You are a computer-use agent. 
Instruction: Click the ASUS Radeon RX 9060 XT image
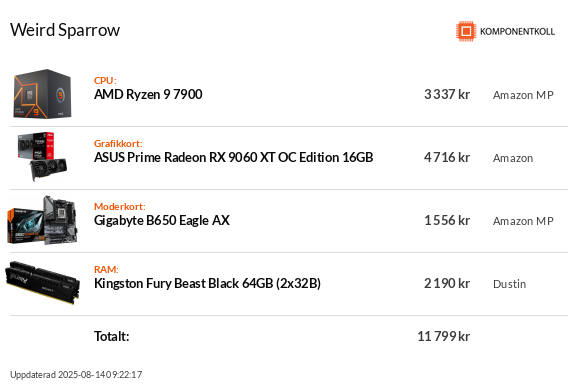(42, 157)
